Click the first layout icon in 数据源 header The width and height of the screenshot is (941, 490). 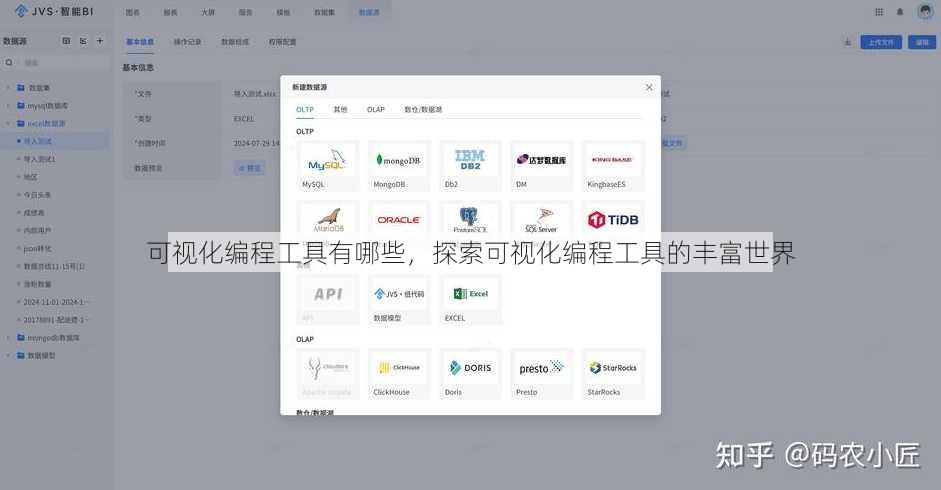(66, 41)
